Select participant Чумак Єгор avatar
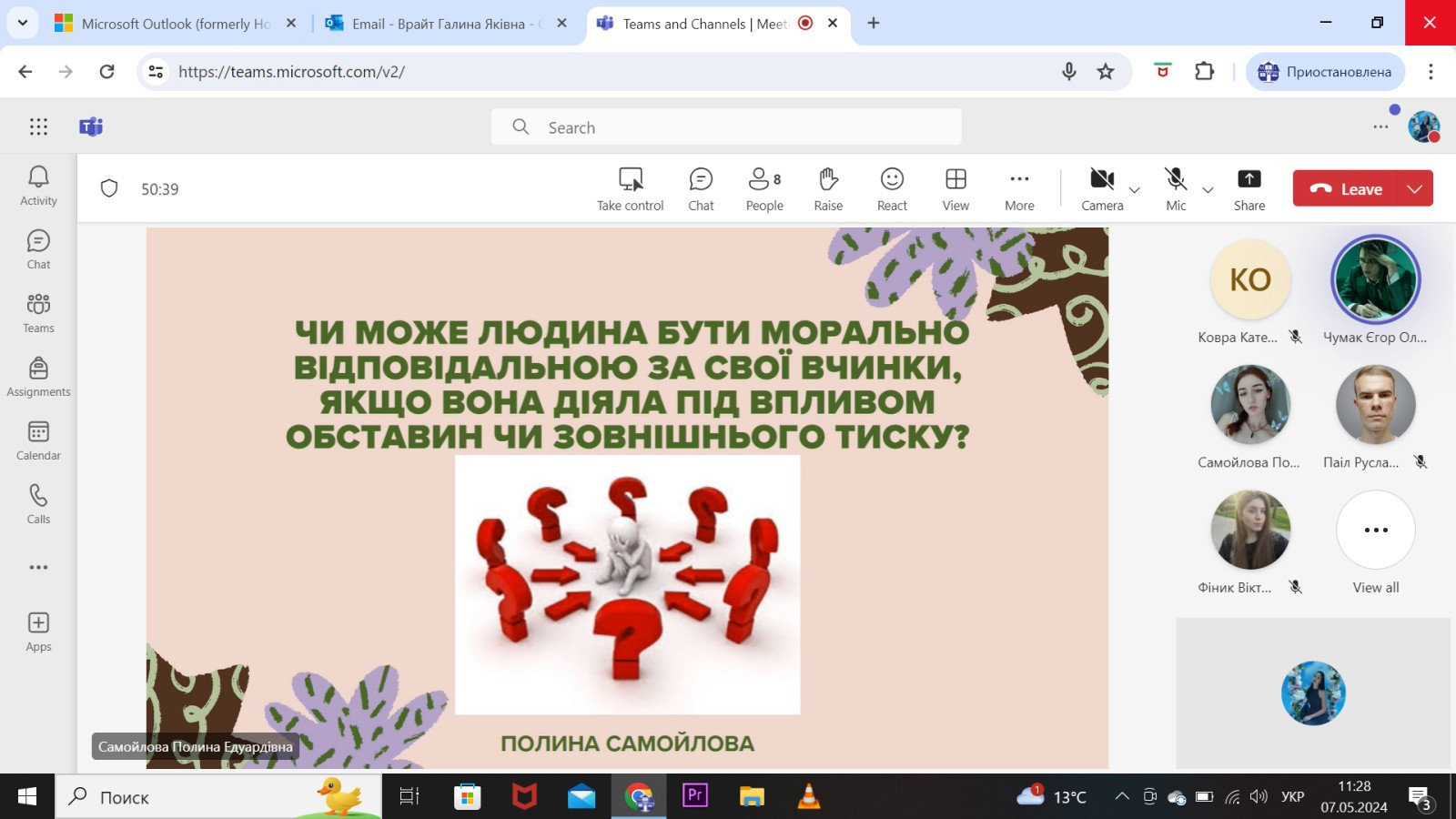 1376,279
